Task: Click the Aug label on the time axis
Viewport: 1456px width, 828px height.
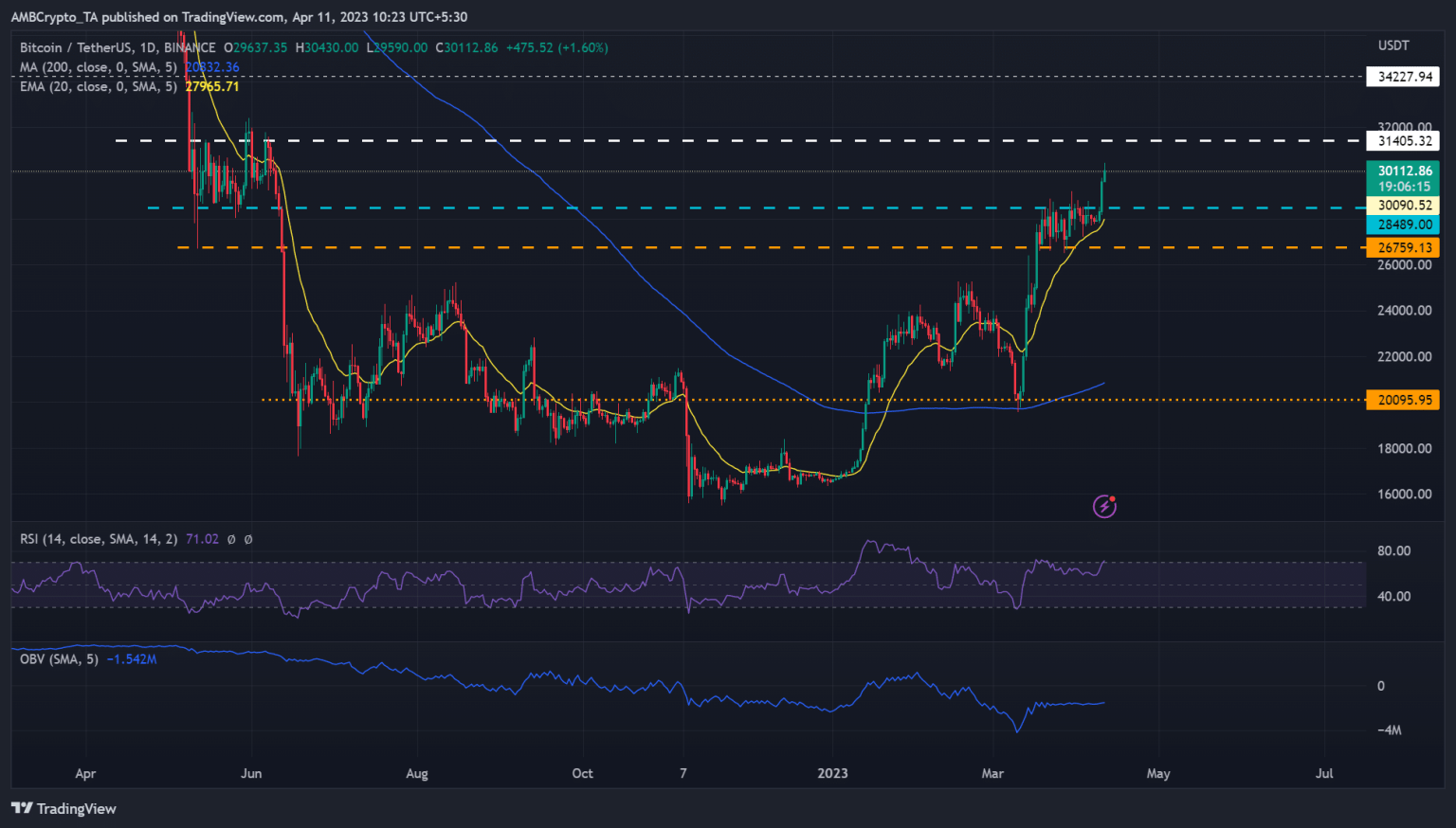Action: [x=416, y=773]
